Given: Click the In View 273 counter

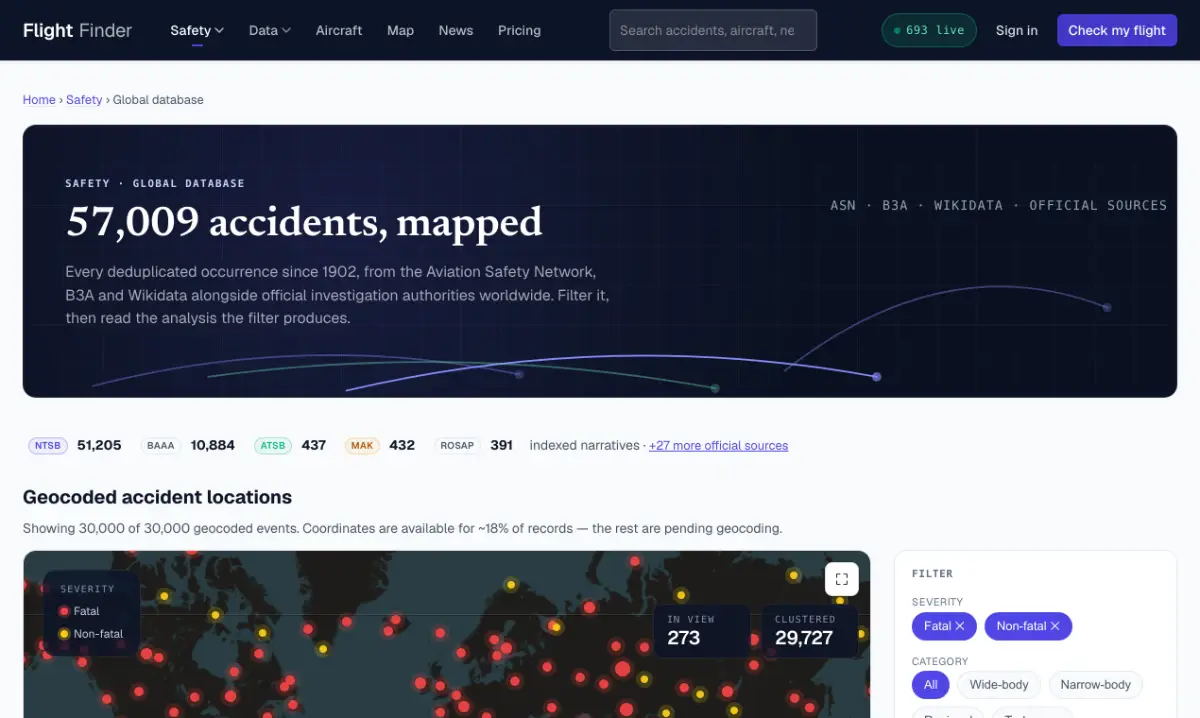Looking at the screenshot, I should 702,631.
